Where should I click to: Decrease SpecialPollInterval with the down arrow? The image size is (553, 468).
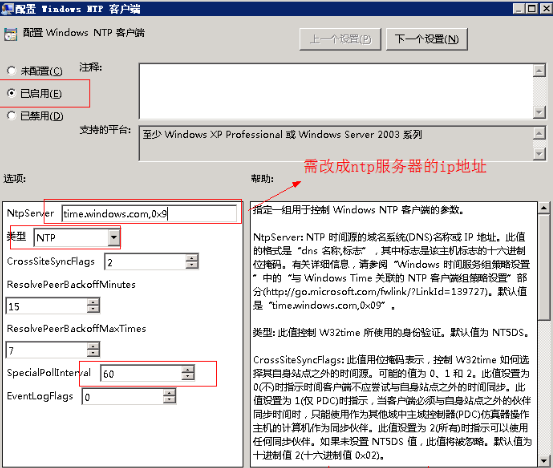click(188, 377)
